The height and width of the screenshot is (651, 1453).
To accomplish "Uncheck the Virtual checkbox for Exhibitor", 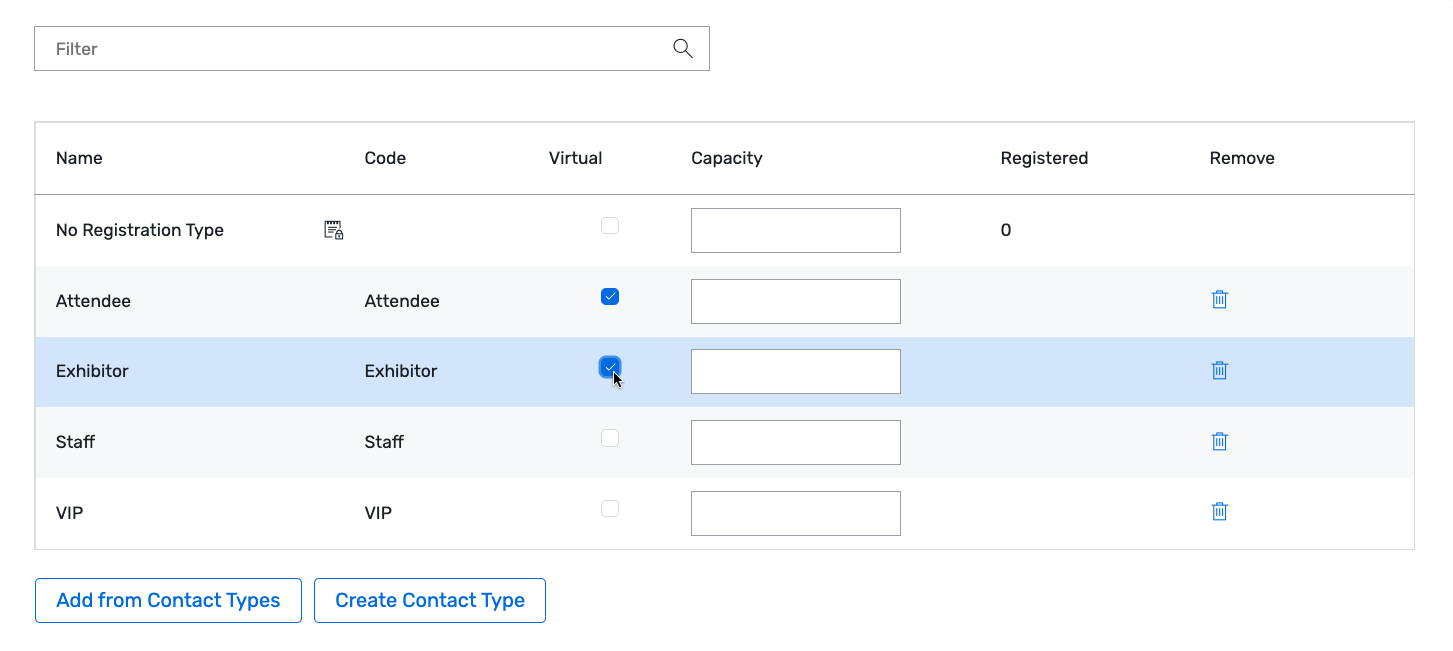I will point(610,367).
